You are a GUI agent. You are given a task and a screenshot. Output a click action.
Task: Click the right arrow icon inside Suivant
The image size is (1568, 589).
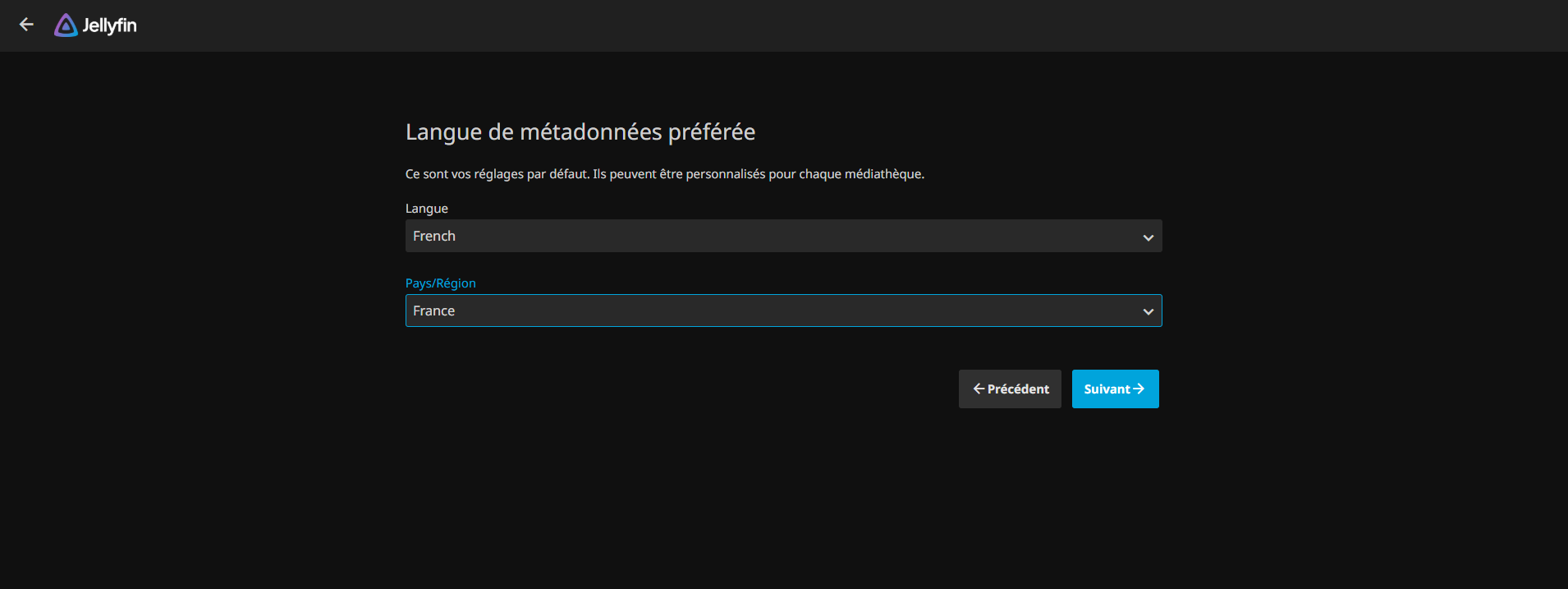1139,389
